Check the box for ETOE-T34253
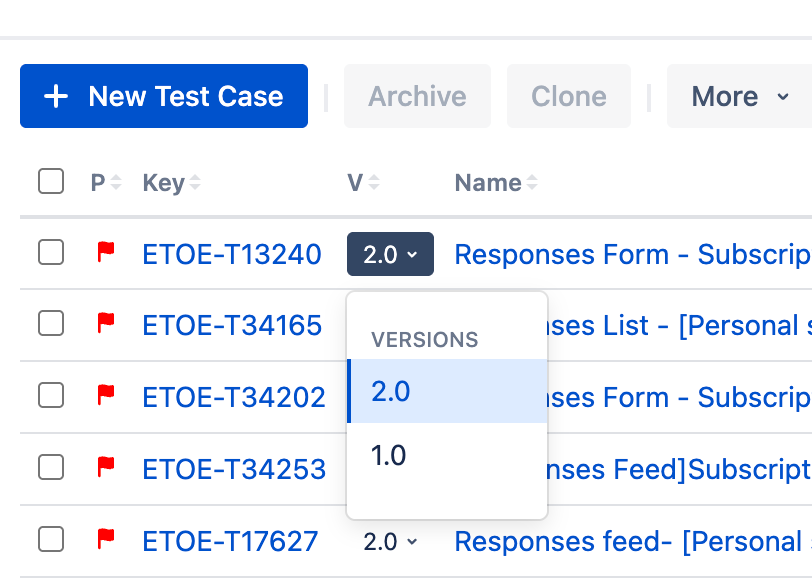Image resolution: width=812 pixels, height=586 pixels. 51,467
